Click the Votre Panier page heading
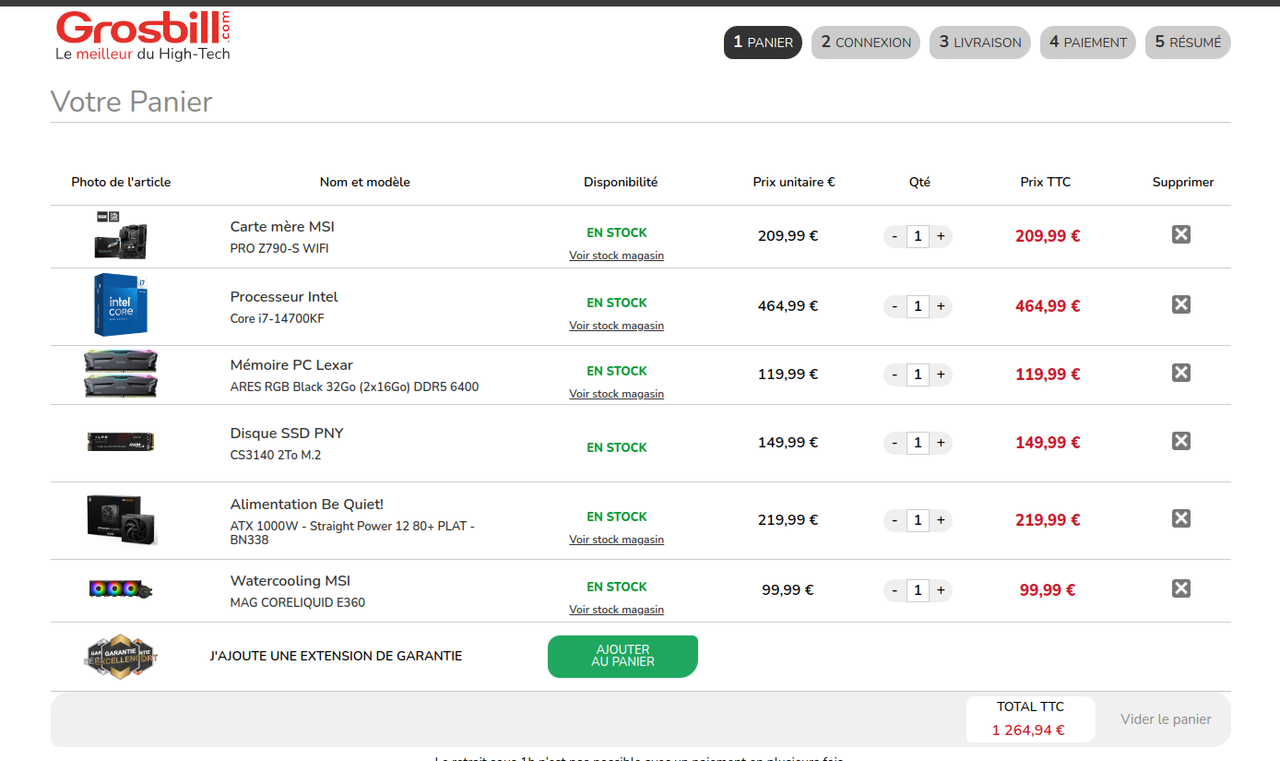 point(131,102)
